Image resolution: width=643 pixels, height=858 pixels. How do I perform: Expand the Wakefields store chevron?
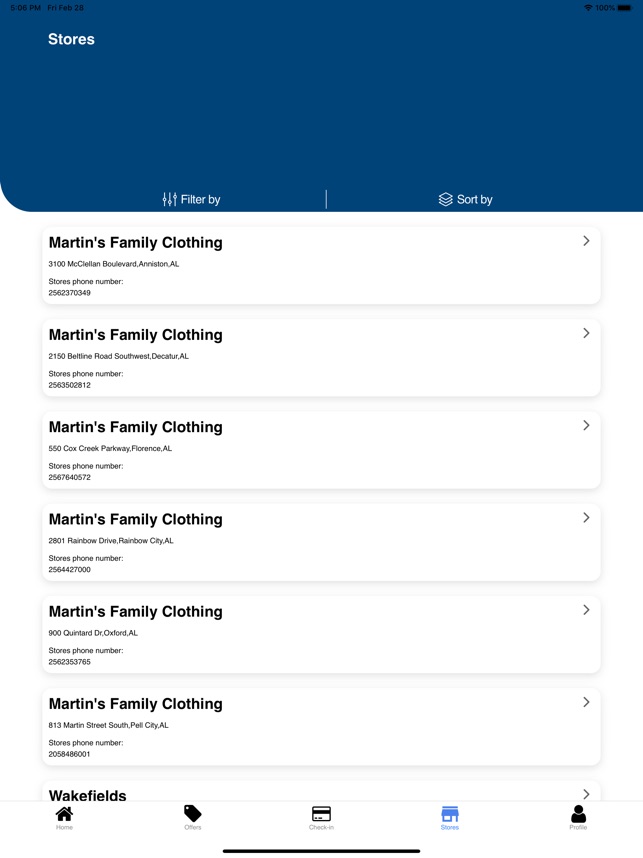586,794
